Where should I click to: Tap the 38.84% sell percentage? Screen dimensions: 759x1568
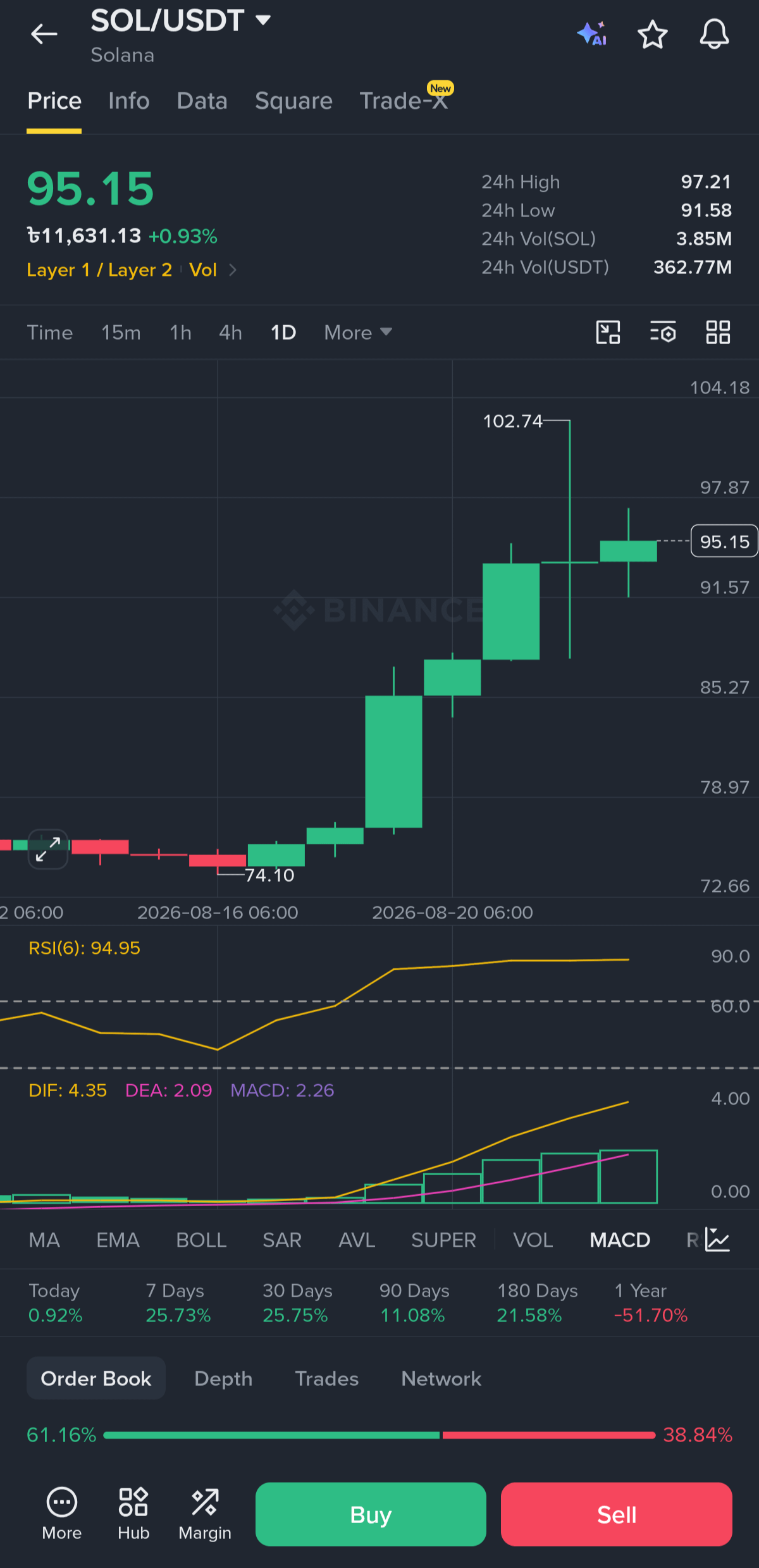[x=698, y=1435]
